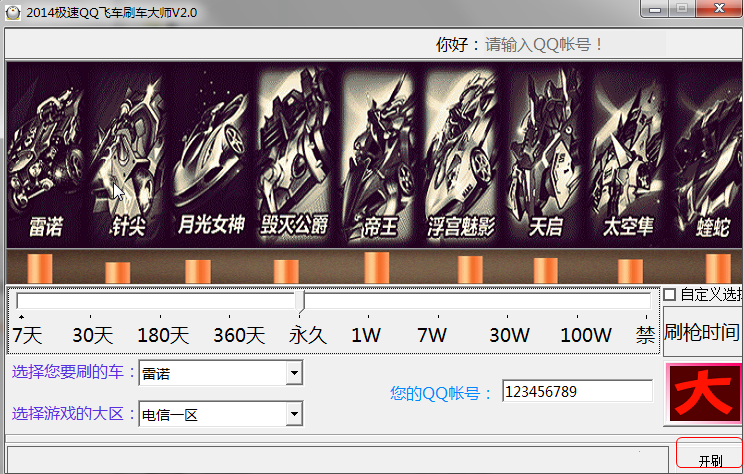Screen dimensions: 744x474
Task: Click the red 大 icon
Action: (705, 393)
